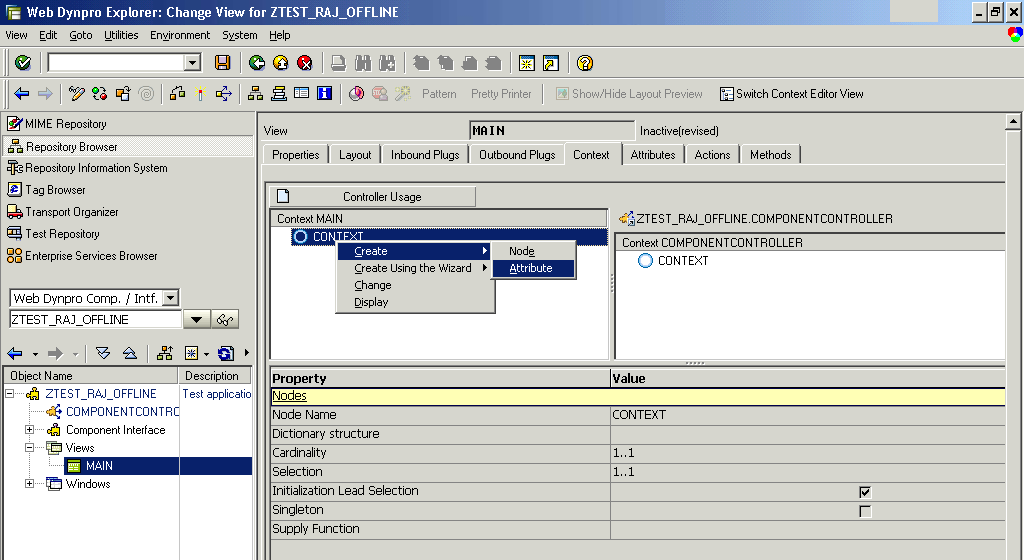Open the command field dropdown arrow

pos(193,63)
